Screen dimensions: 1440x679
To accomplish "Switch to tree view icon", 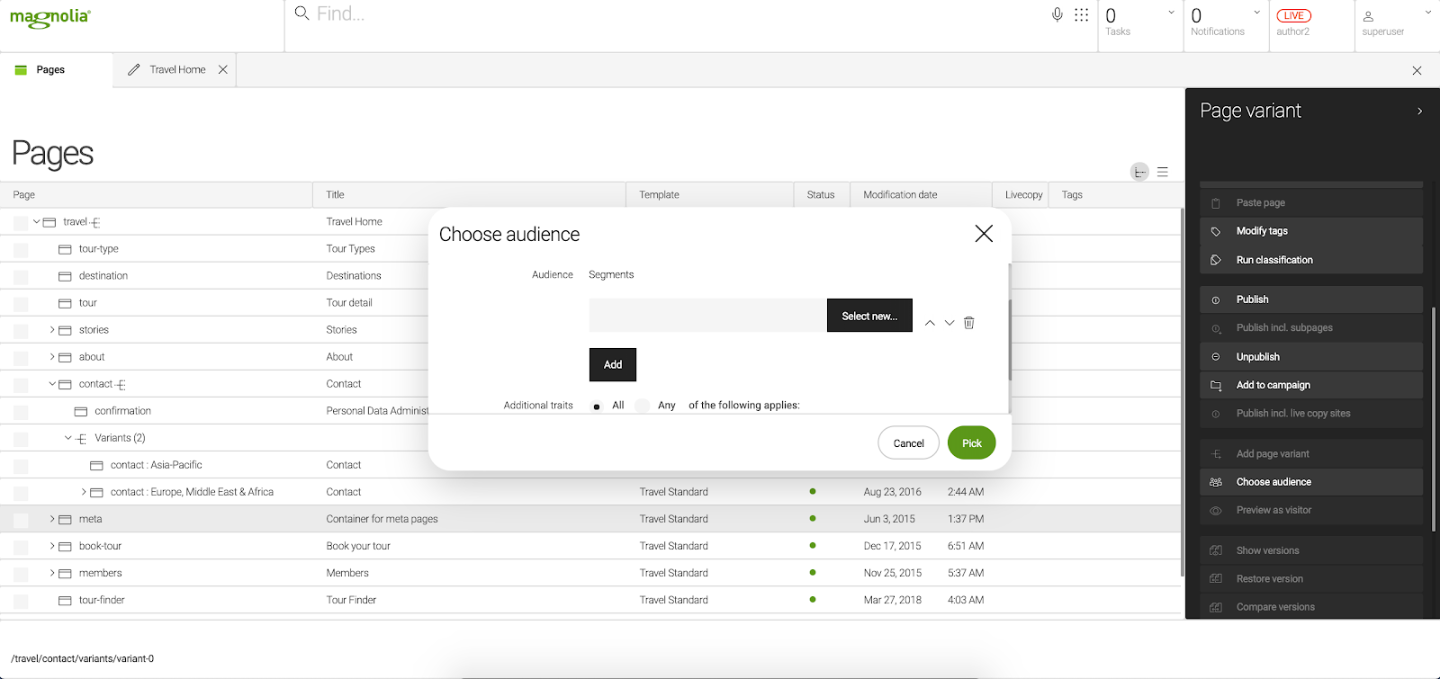I will 1140,172.
